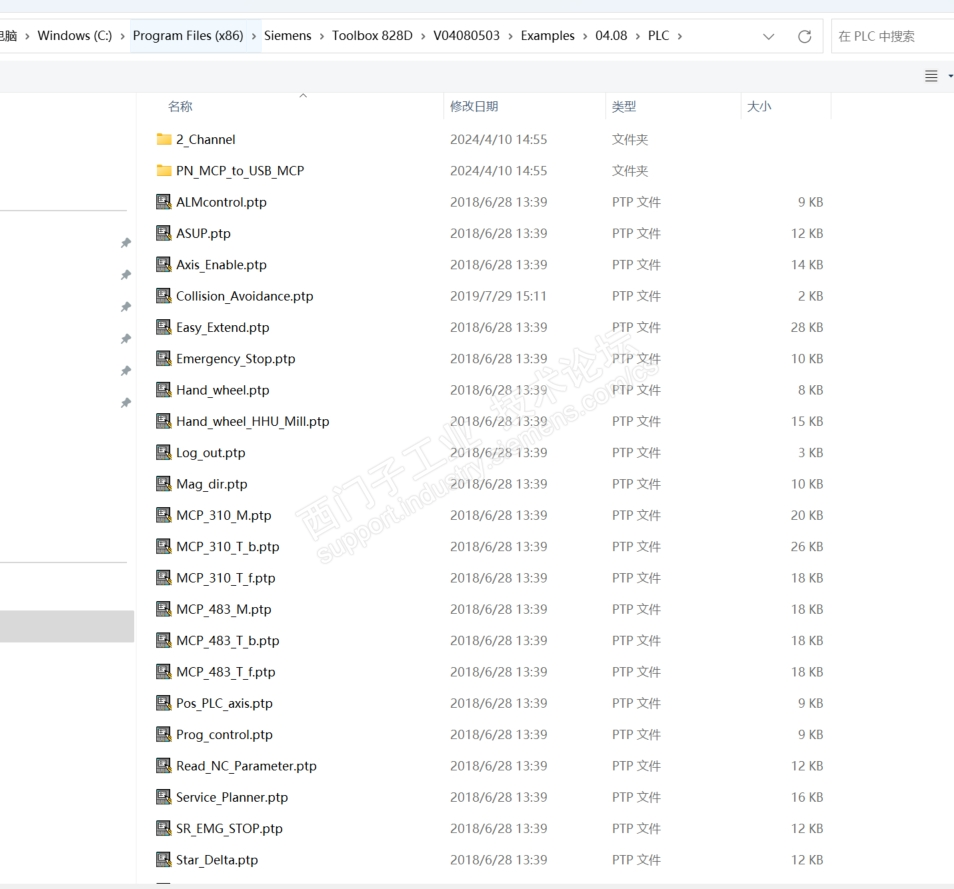Click the 14 KB size cell
Image resolution: width=954 pixels, height=889 pixels.
click(x=807, y=265)
